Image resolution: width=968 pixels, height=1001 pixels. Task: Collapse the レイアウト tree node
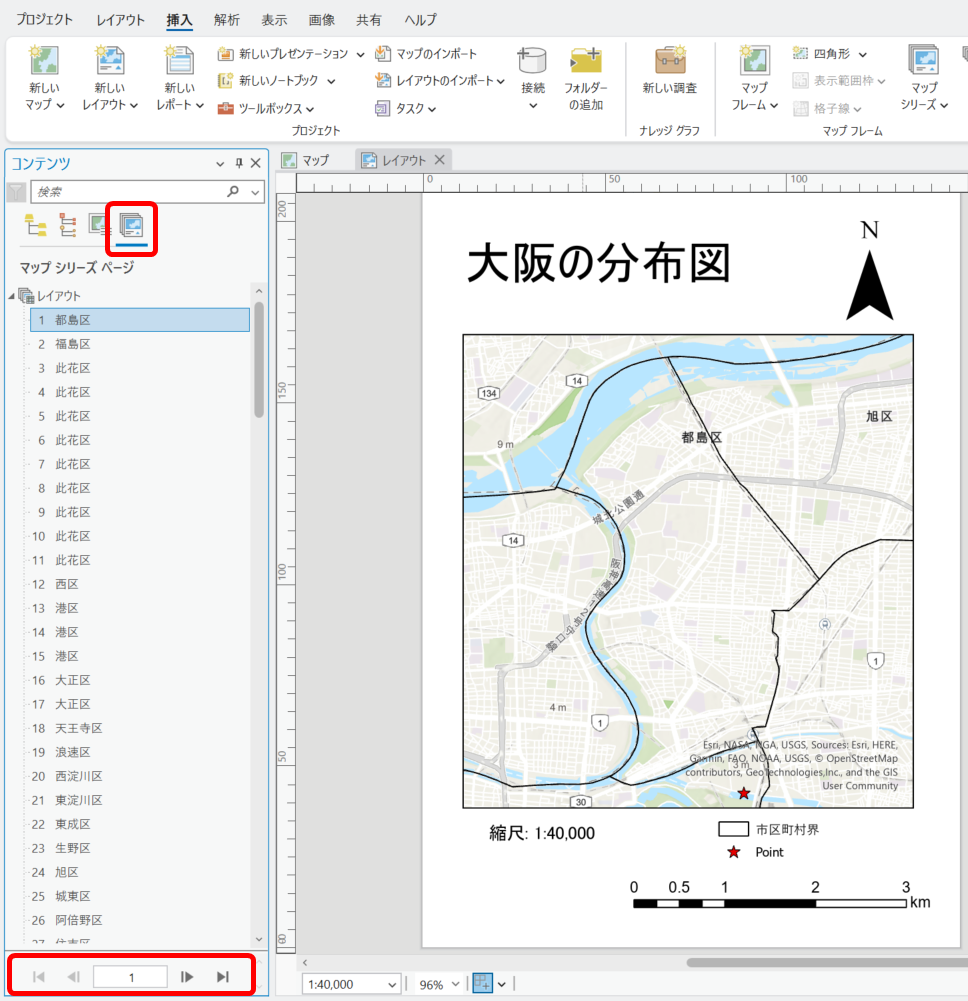12,296
